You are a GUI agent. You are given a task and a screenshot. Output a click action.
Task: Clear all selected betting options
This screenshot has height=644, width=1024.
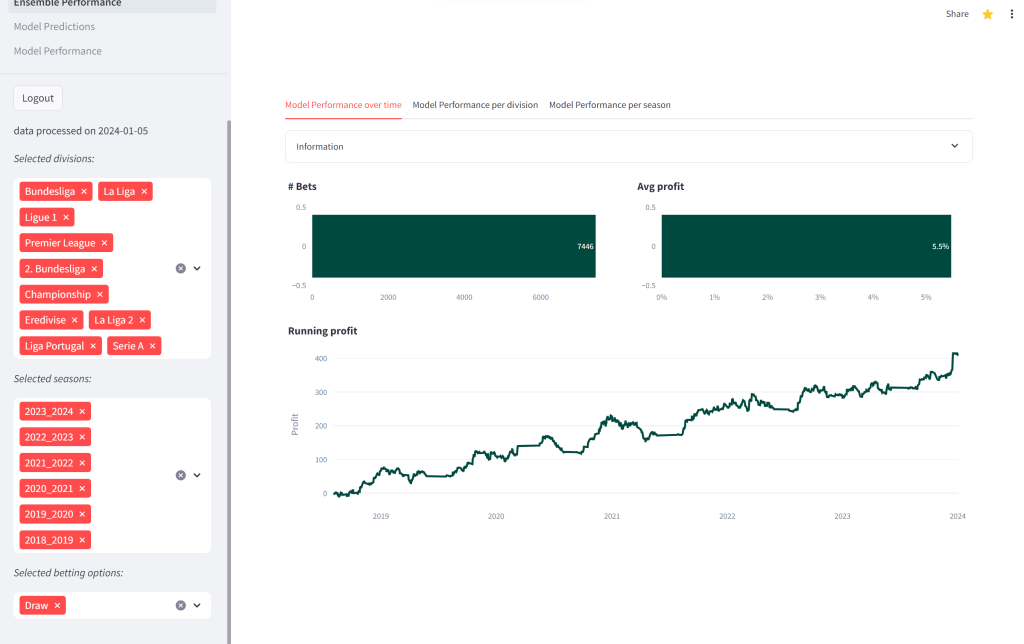[x=181, y=605]
